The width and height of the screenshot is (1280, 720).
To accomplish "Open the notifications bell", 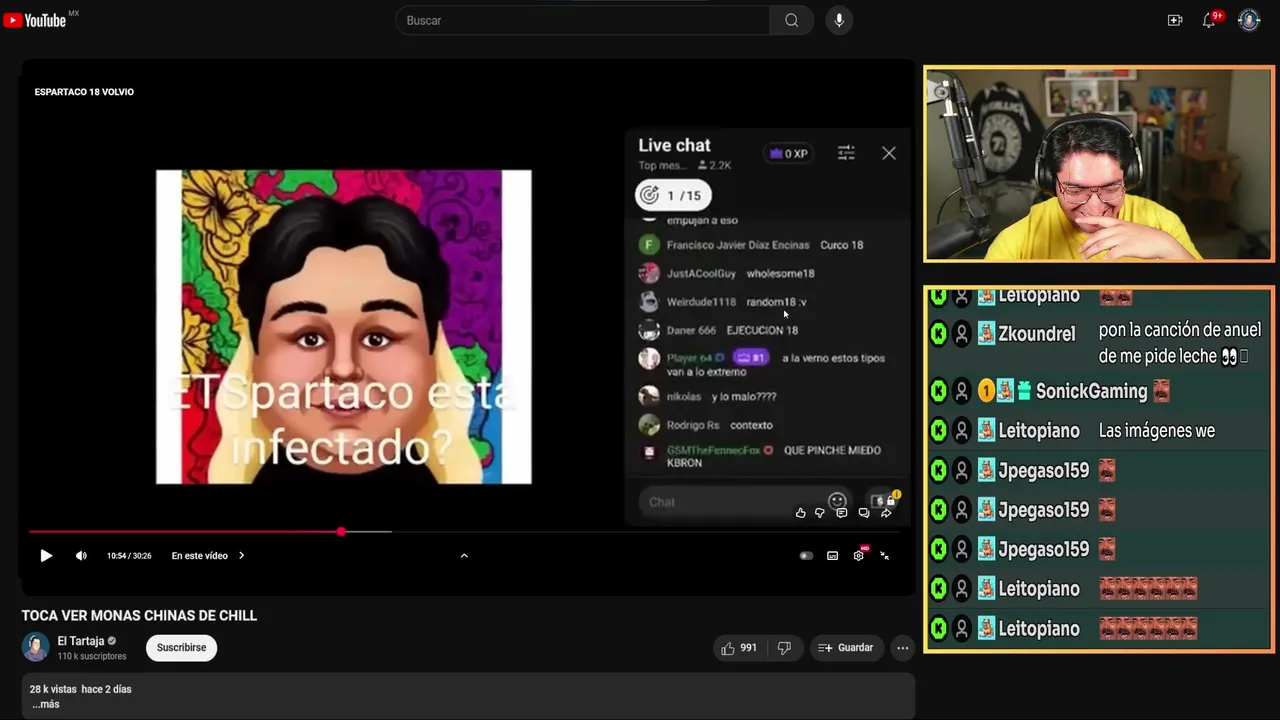I will tap(1209, 20).
